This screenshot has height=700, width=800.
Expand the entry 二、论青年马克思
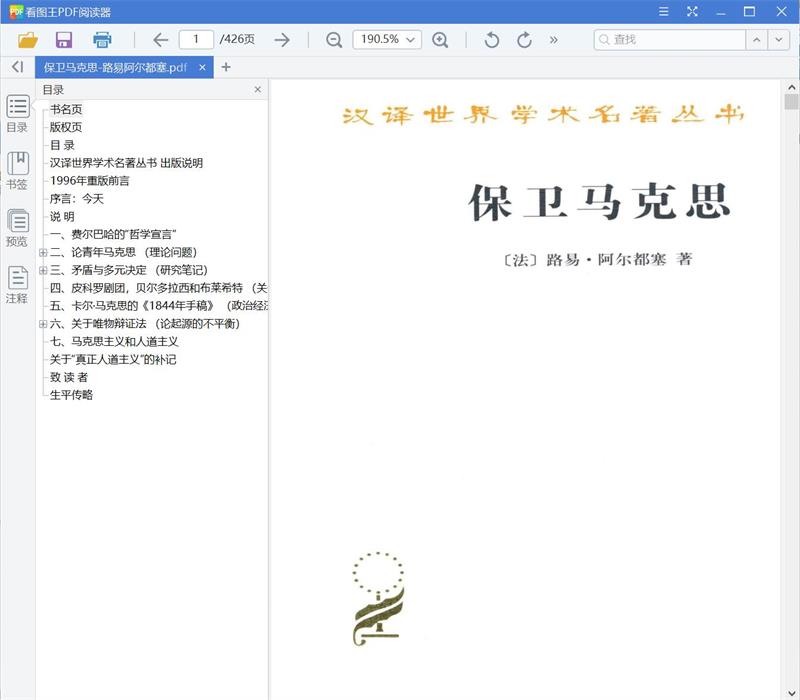tap(42, 252)
